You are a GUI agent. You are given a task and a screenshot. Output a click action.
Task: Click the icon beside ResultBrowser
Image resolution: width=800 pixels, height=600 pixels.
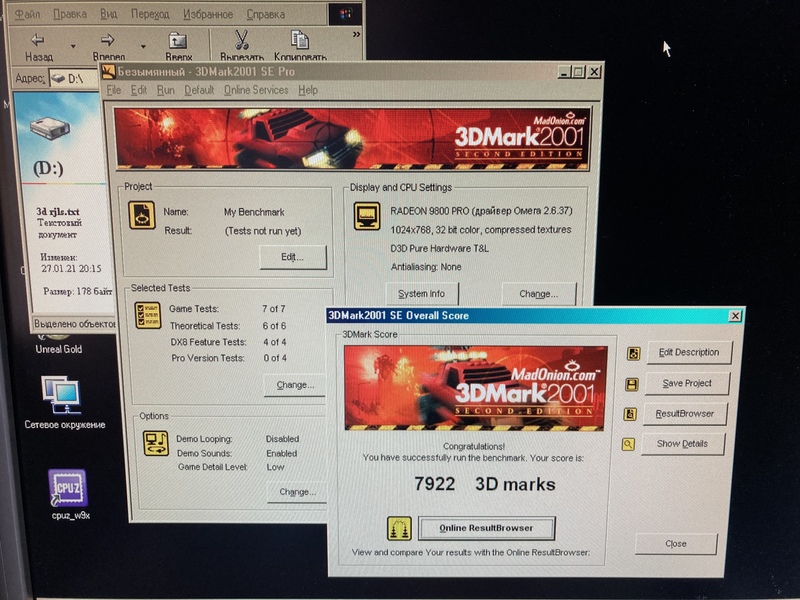[630, 414]
